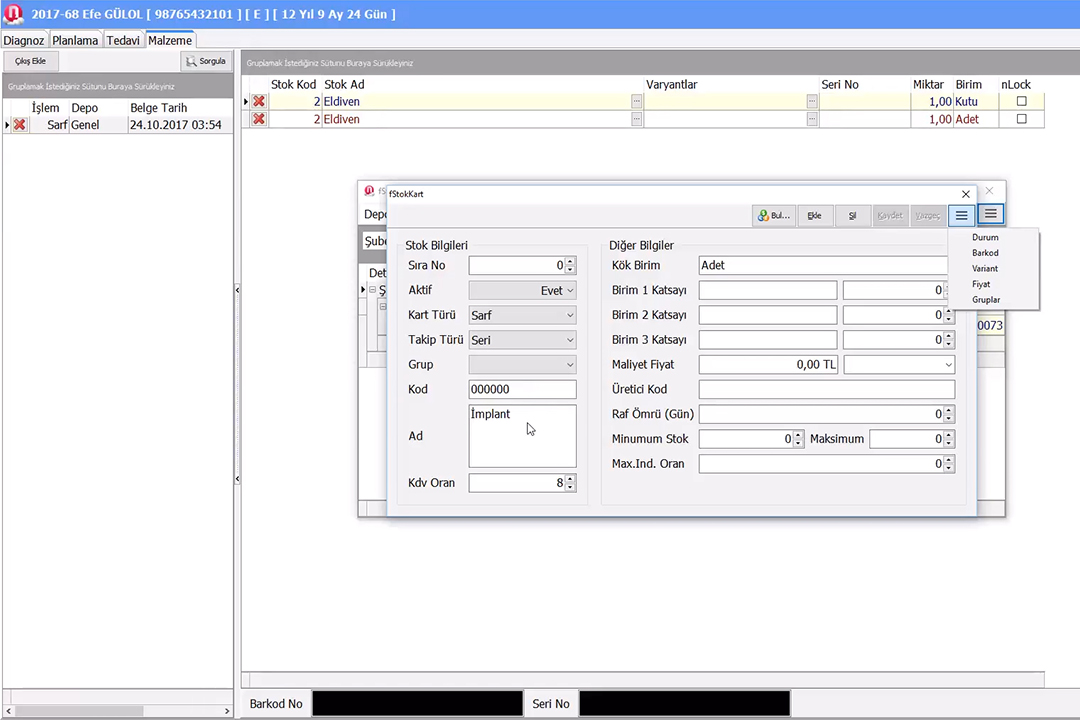1080x720 pixels.
Task: Click the Birim 2 Katsayı name field
Action: pos(768,315)
